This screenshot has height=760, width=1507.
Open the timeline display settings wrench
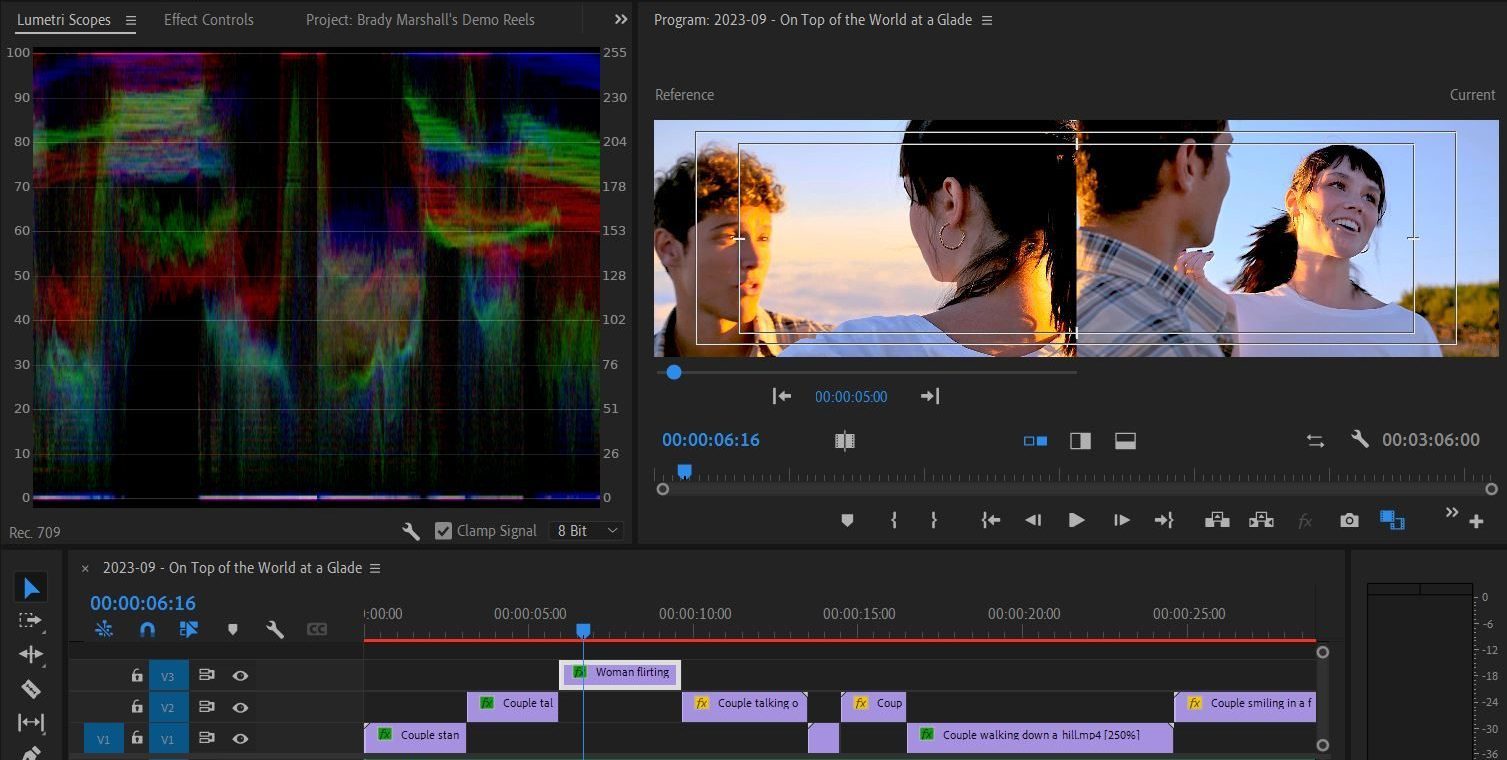coord(275,629)
